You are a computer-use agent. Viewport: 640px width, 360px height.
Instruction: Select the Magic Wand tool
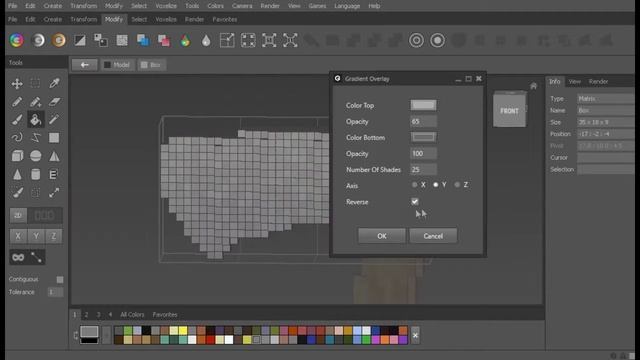(x=54, y=120)
